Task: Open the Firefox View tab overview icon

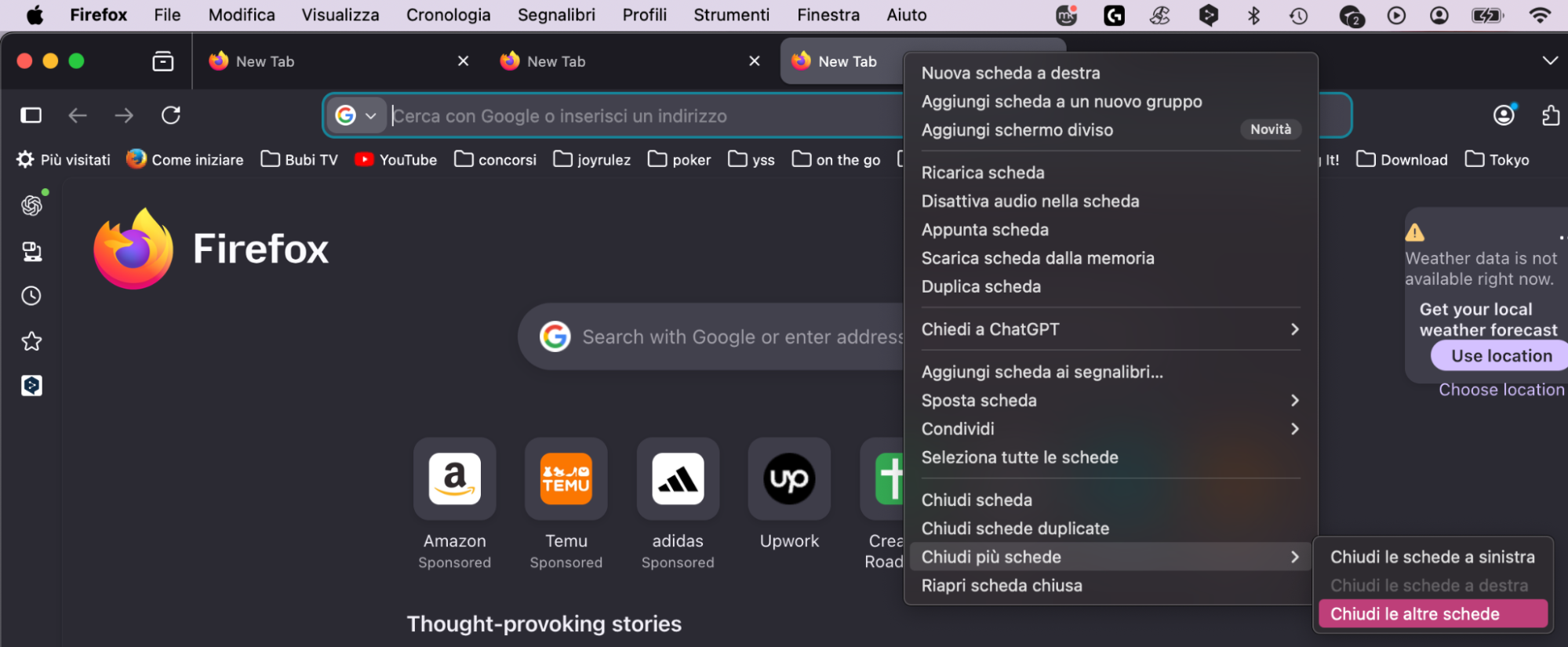Action: pyautogui.click(x=163, y=61)
